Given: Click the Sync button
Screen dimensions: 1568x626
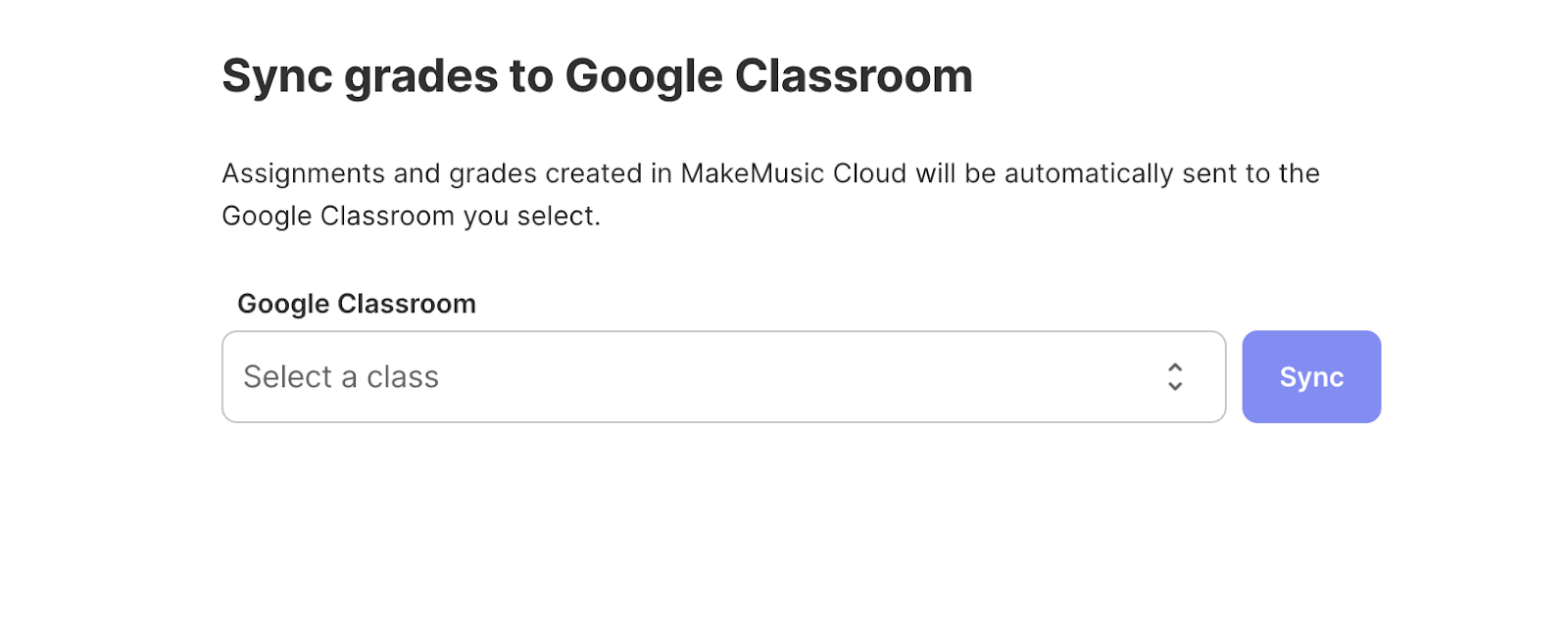Looking at the screenshot, I should (1310, 377).
